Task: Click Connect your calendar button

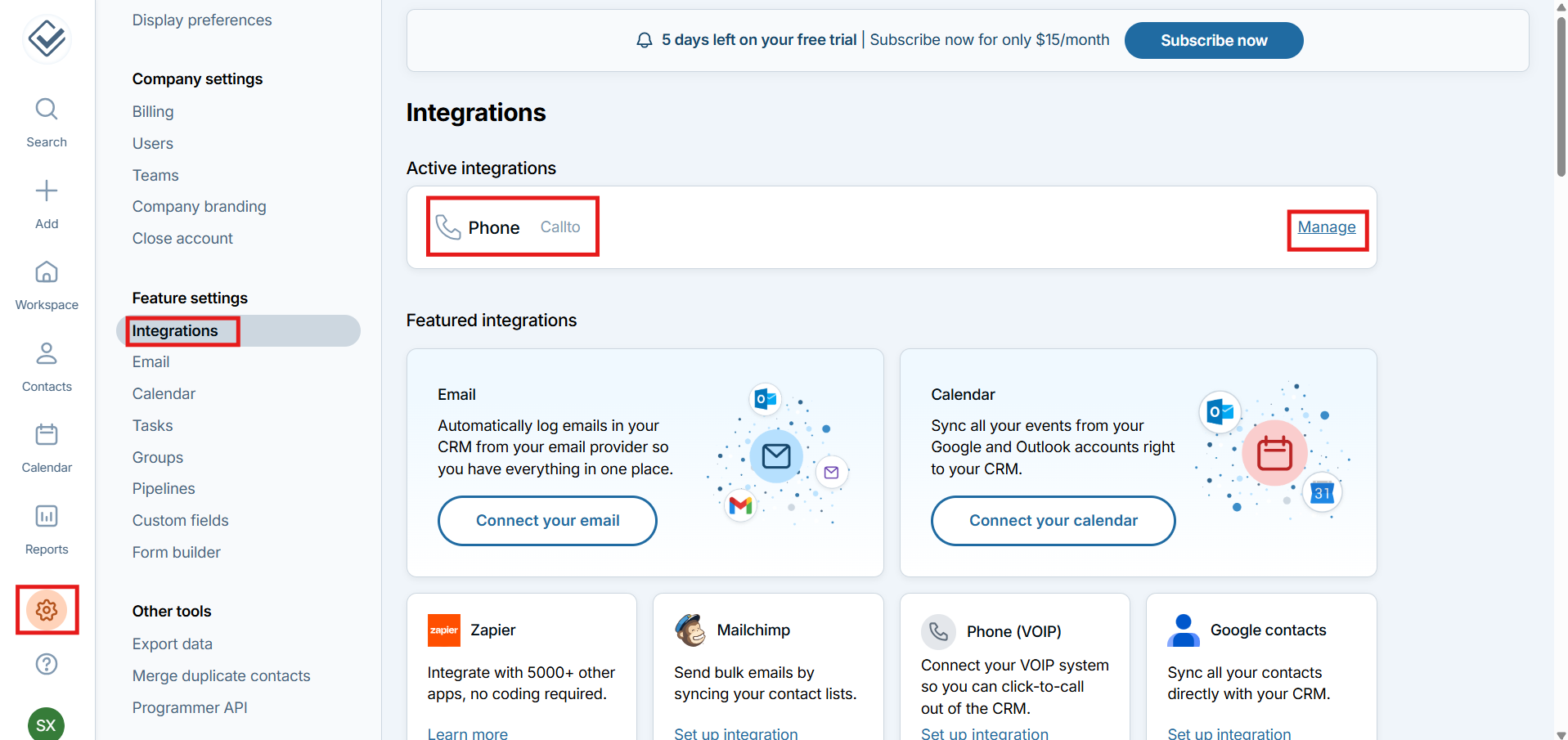Action: click(x=1053, y=521)
